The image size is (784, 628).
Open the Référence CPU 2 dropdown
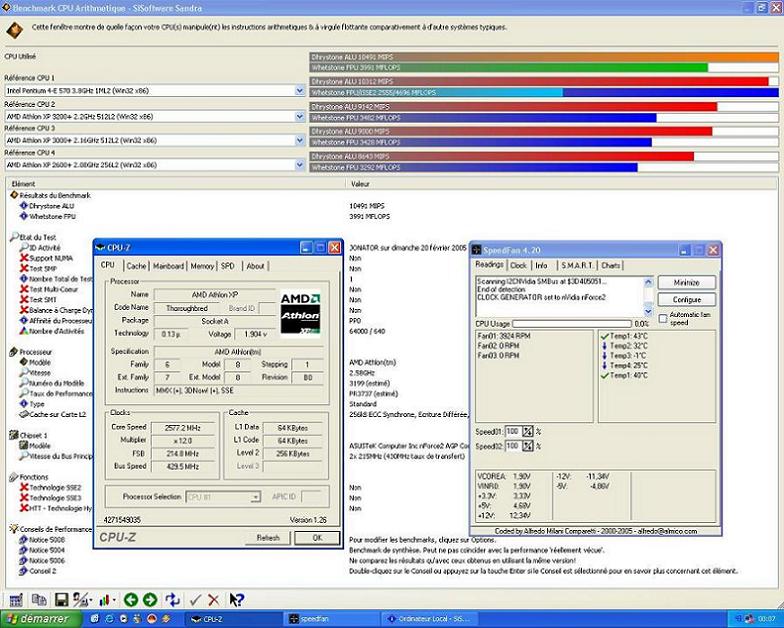pos(300,116)
